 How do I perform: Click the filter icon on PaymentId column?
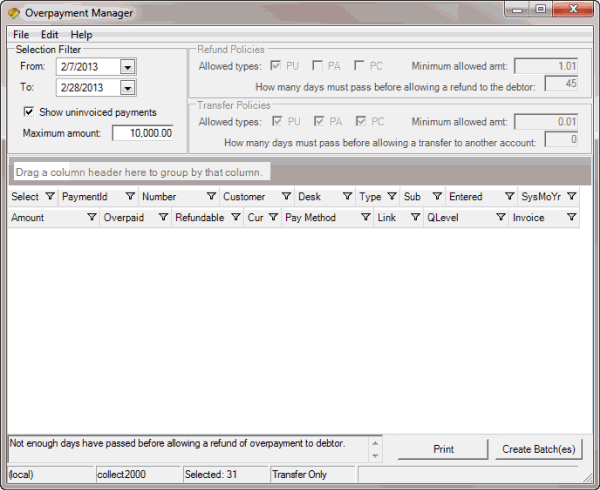click(x=131, y=197)
